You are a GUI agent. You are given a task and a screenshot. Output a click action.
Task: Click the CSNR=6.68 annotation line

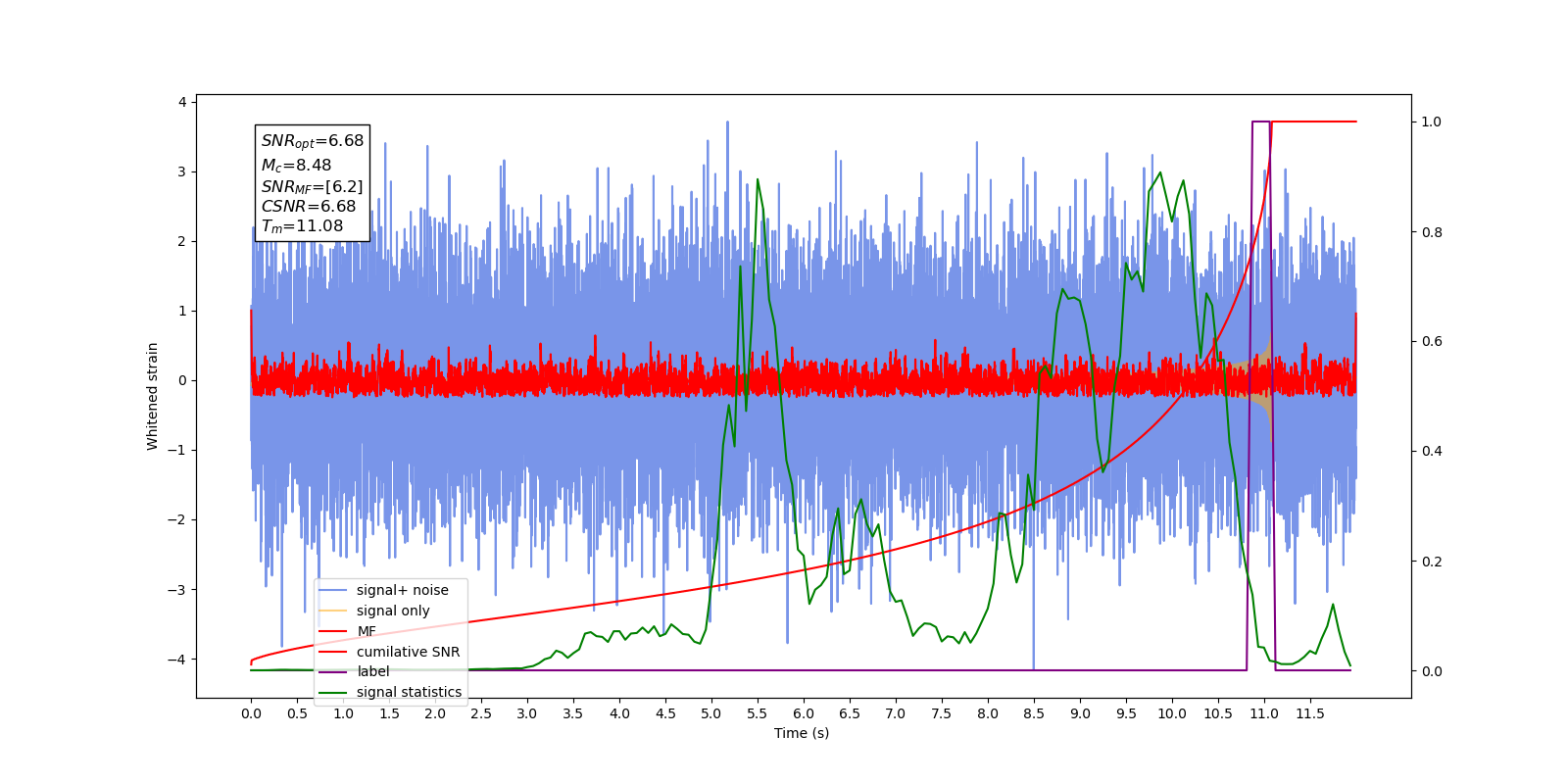(309, 207)
